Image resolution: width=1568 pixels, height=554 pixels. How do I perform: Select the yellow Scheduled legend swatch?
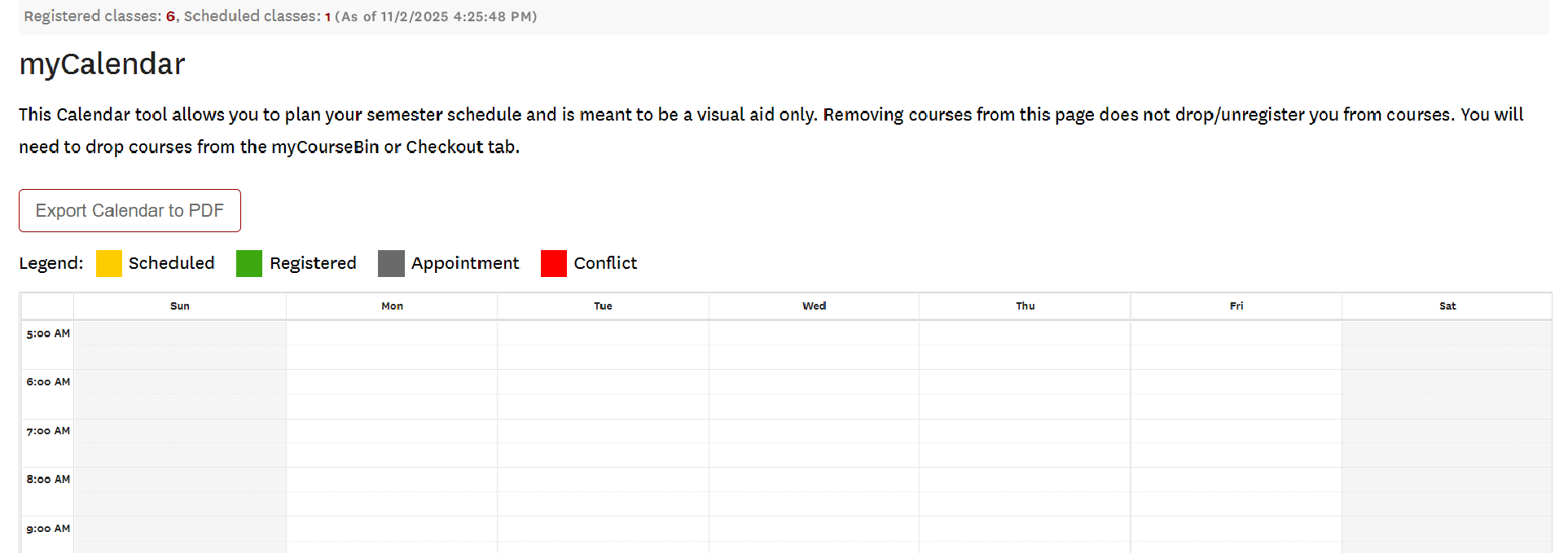click(108, 263)
